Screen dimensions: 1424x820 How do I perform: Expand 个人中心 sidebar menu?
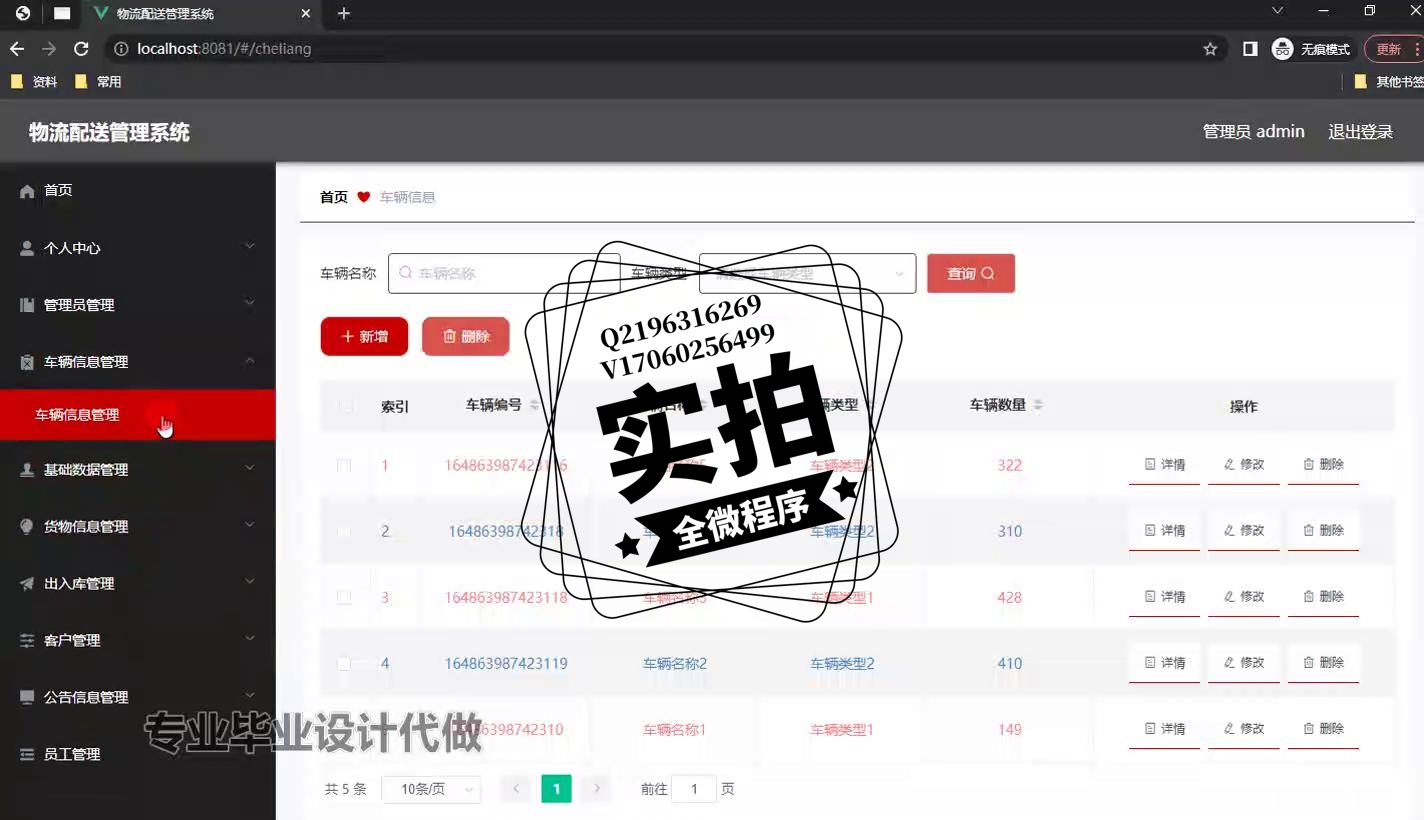click(x=138, y=248)
